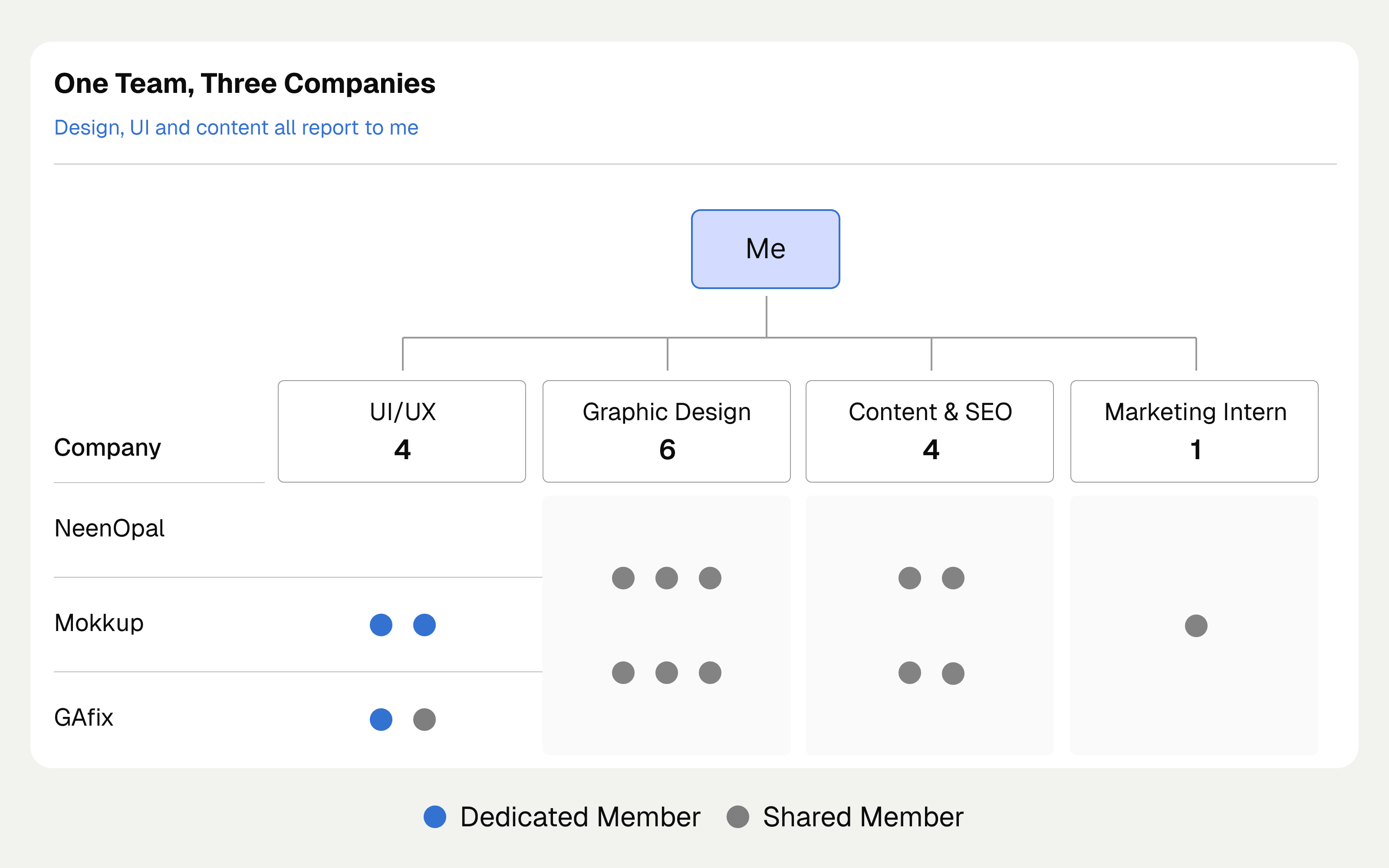Click the NeenOpal row label
This screenshot has width=1389, height=868.
(109, 528)
